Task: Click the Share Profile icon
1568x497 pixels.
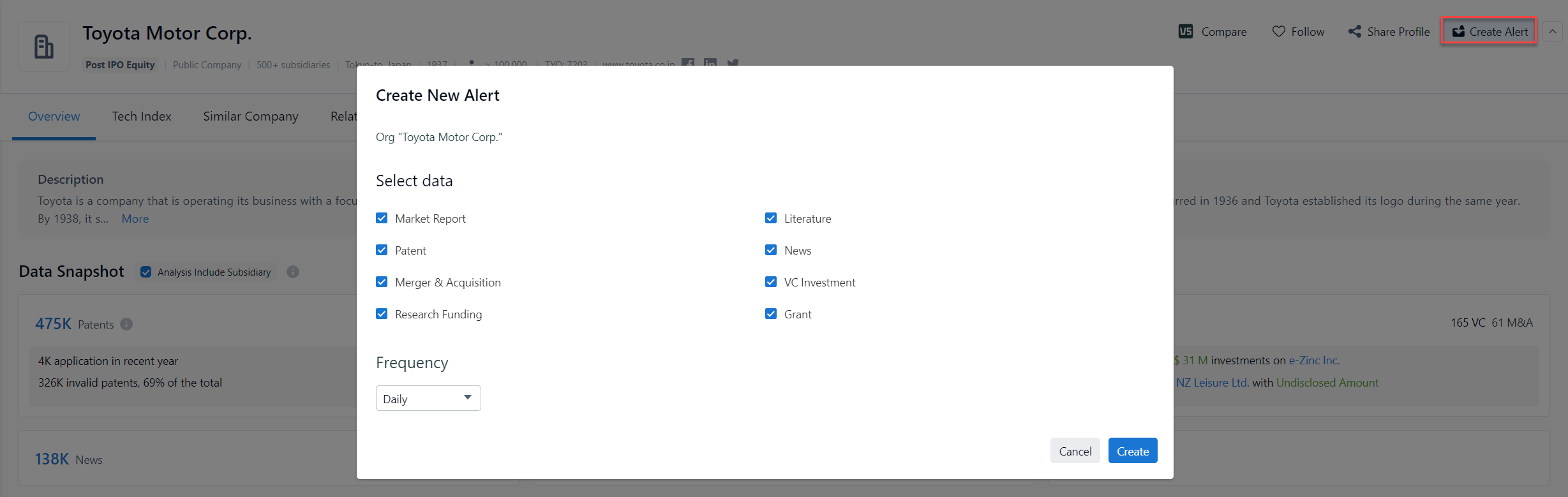Action: pyautogui.click(x=1354, y=31)
